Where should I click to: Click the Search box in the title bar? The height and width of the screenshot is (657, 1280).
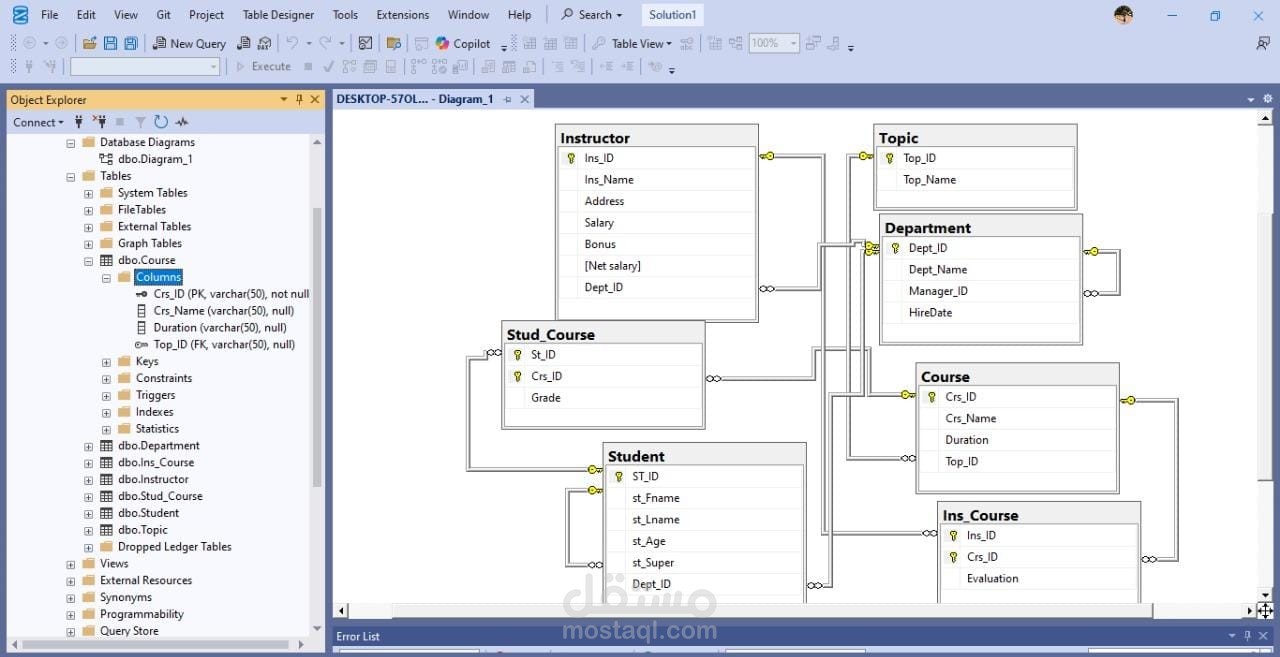[591, 15]
